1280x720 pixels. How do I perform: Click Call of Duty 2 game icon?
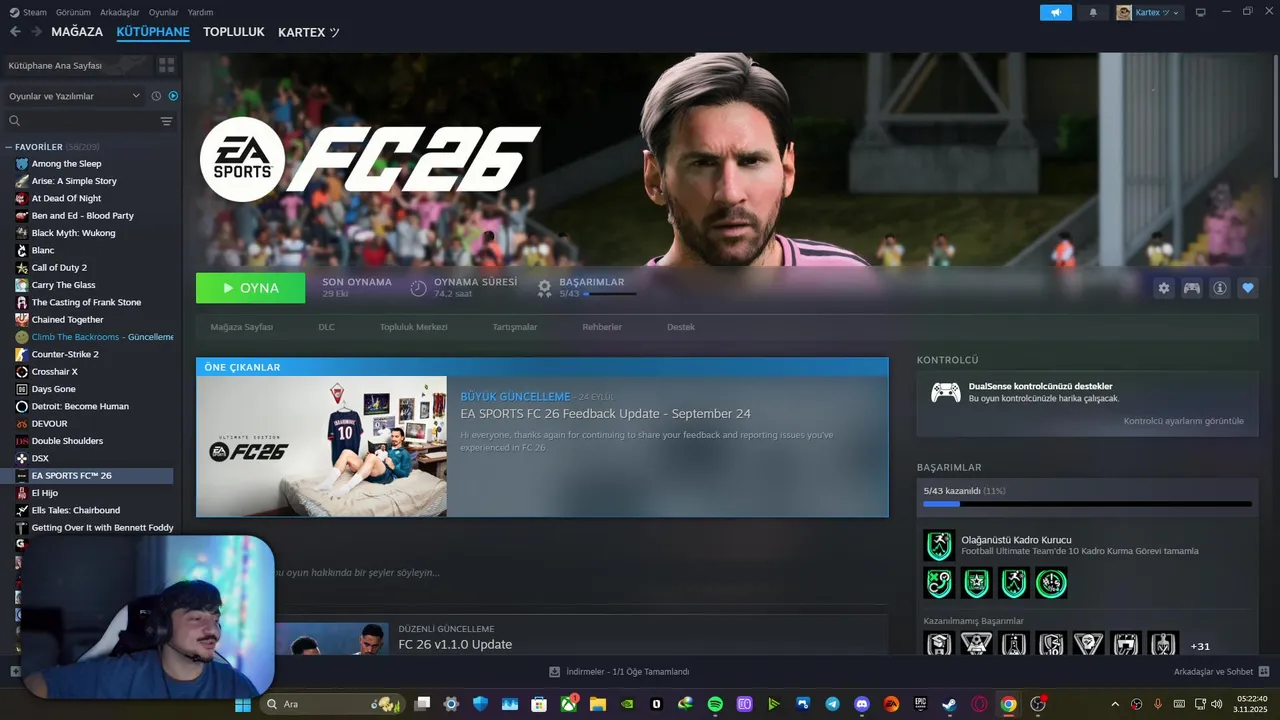22,268
